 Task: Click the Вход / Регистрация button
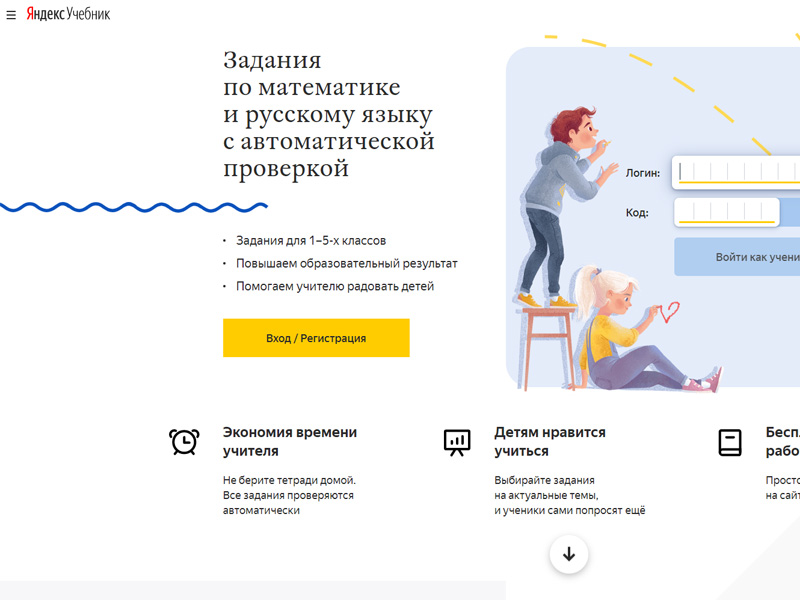[316, 338]
